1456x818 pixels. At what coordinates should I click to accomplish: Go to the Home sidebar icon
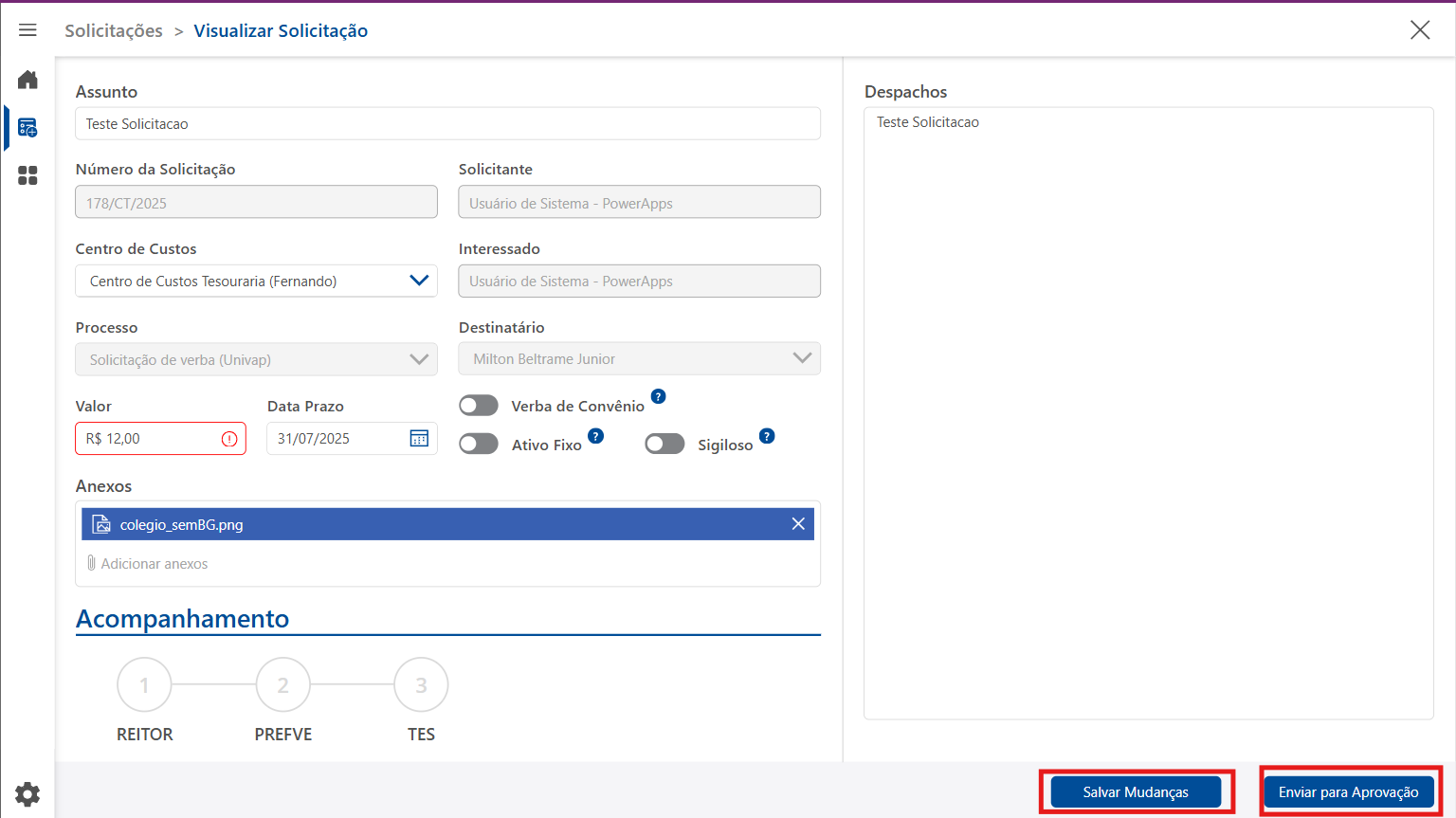[27, 80]
